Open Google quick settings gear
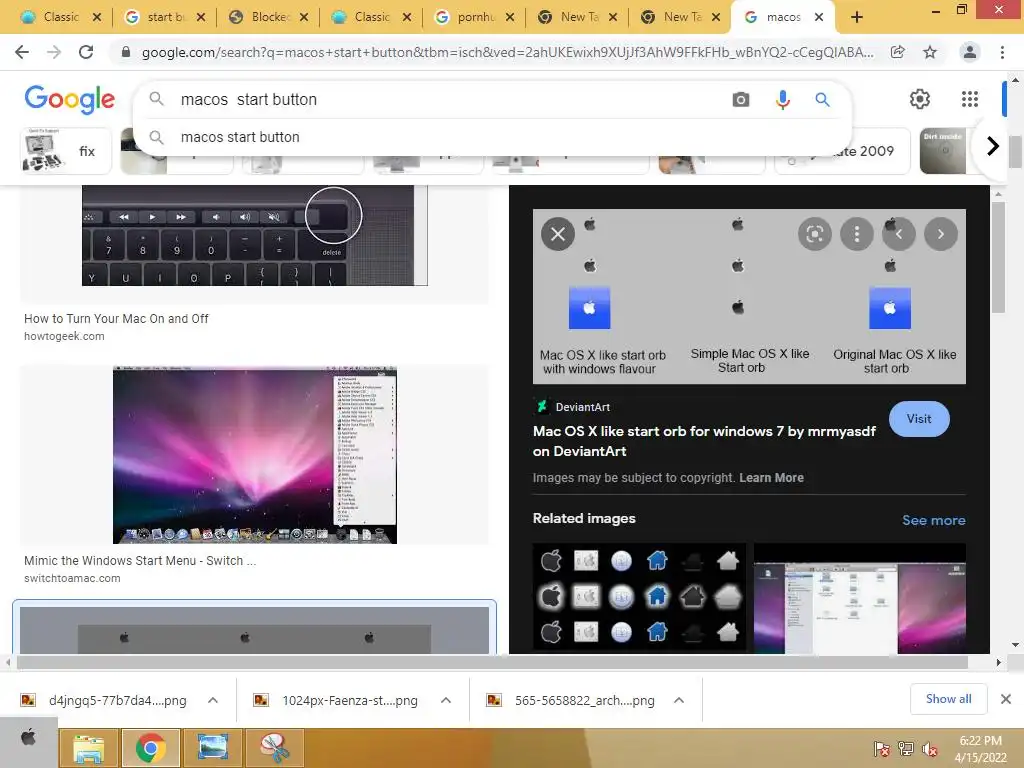 (920, 99)
